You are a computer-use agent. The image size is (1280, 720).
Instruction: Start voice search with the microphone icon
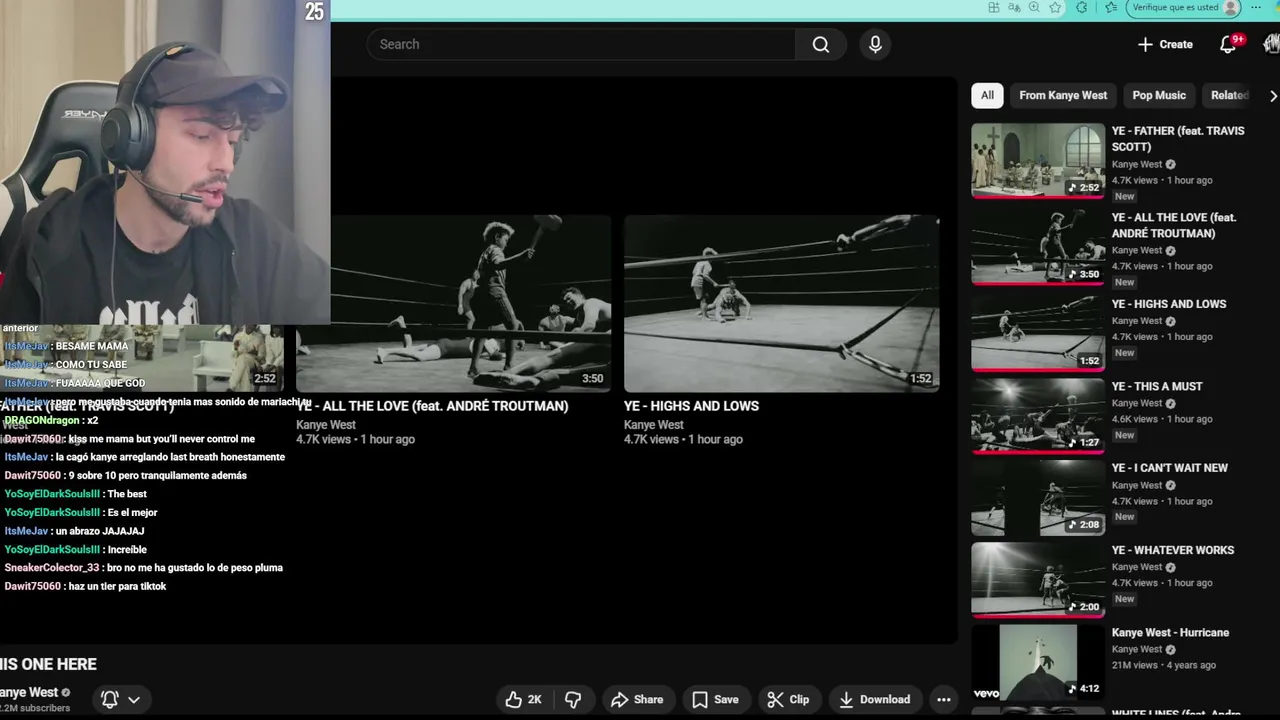pyautogui.click(x=875, y=44)
